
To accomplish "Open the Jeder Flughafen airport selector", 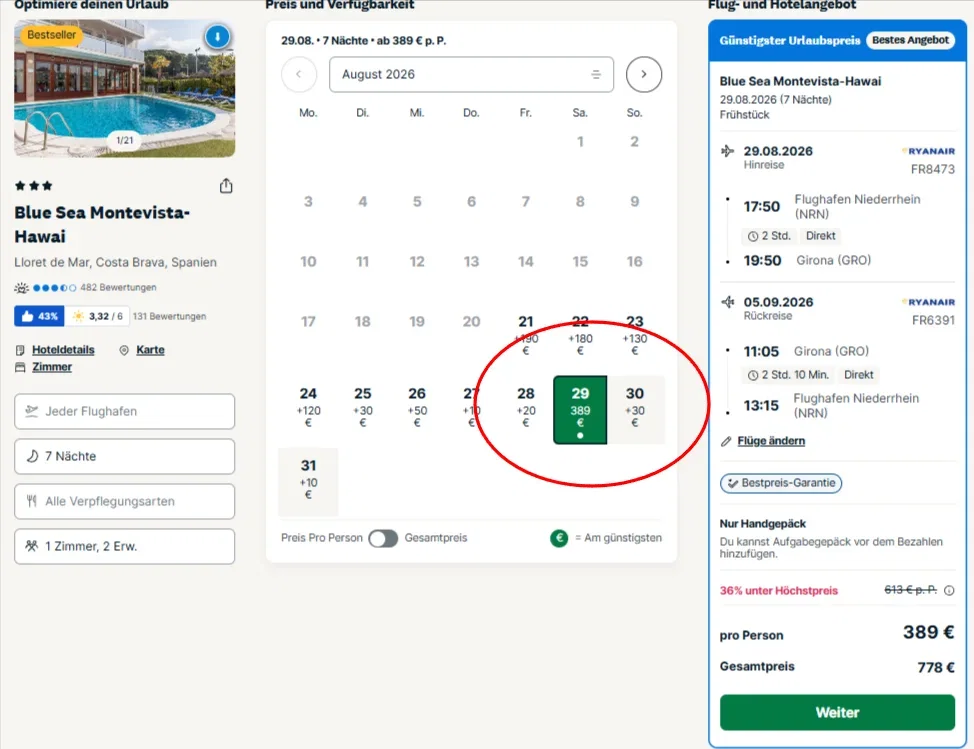I will [x=125, y=411].
